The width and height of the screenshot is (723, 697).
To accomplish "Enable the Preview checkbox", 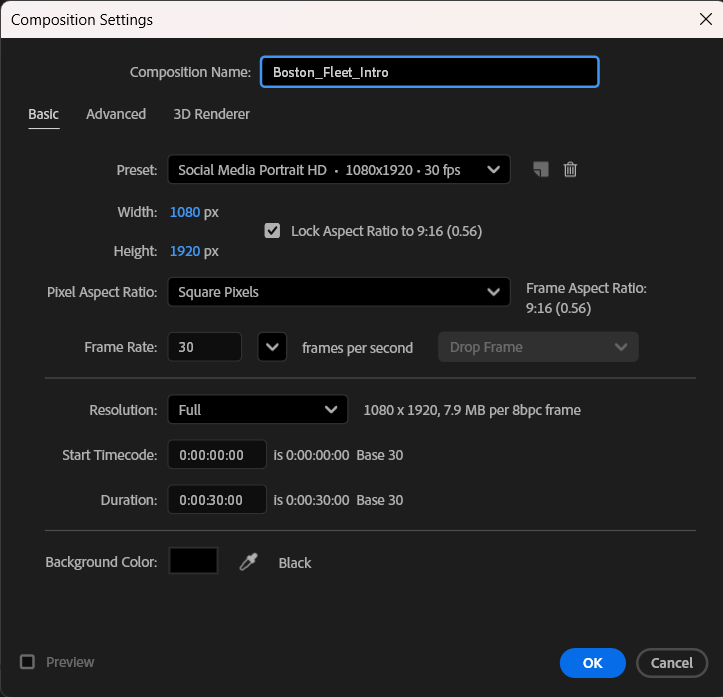I will [x=28, y=662].
